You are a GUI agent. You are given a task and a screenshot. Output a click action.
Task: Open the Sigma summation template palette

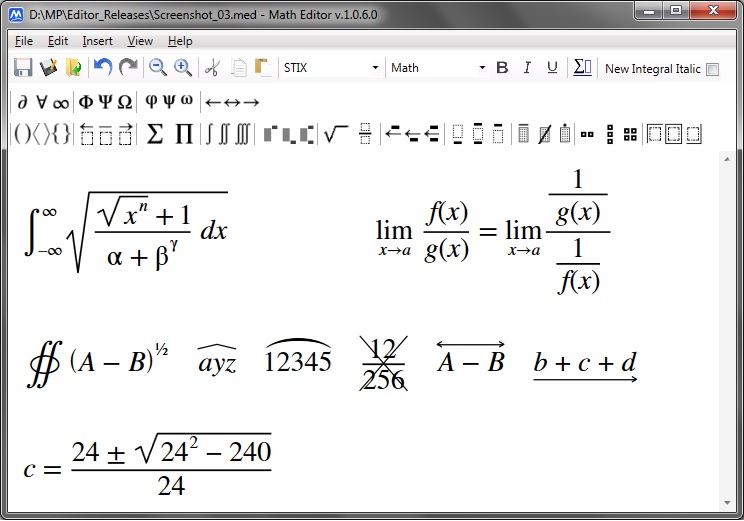(155, 134)
